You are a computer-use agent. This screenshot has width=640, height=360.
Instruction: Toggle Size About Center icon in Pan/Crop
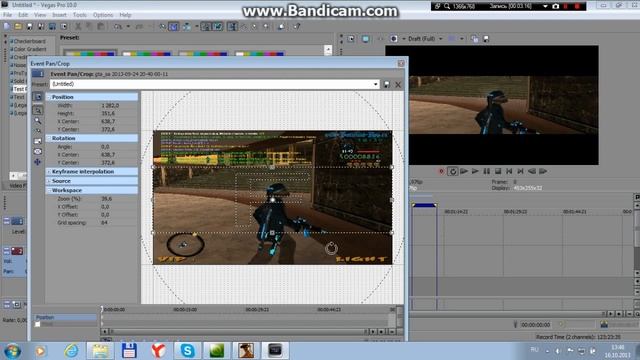pos(38,151)
